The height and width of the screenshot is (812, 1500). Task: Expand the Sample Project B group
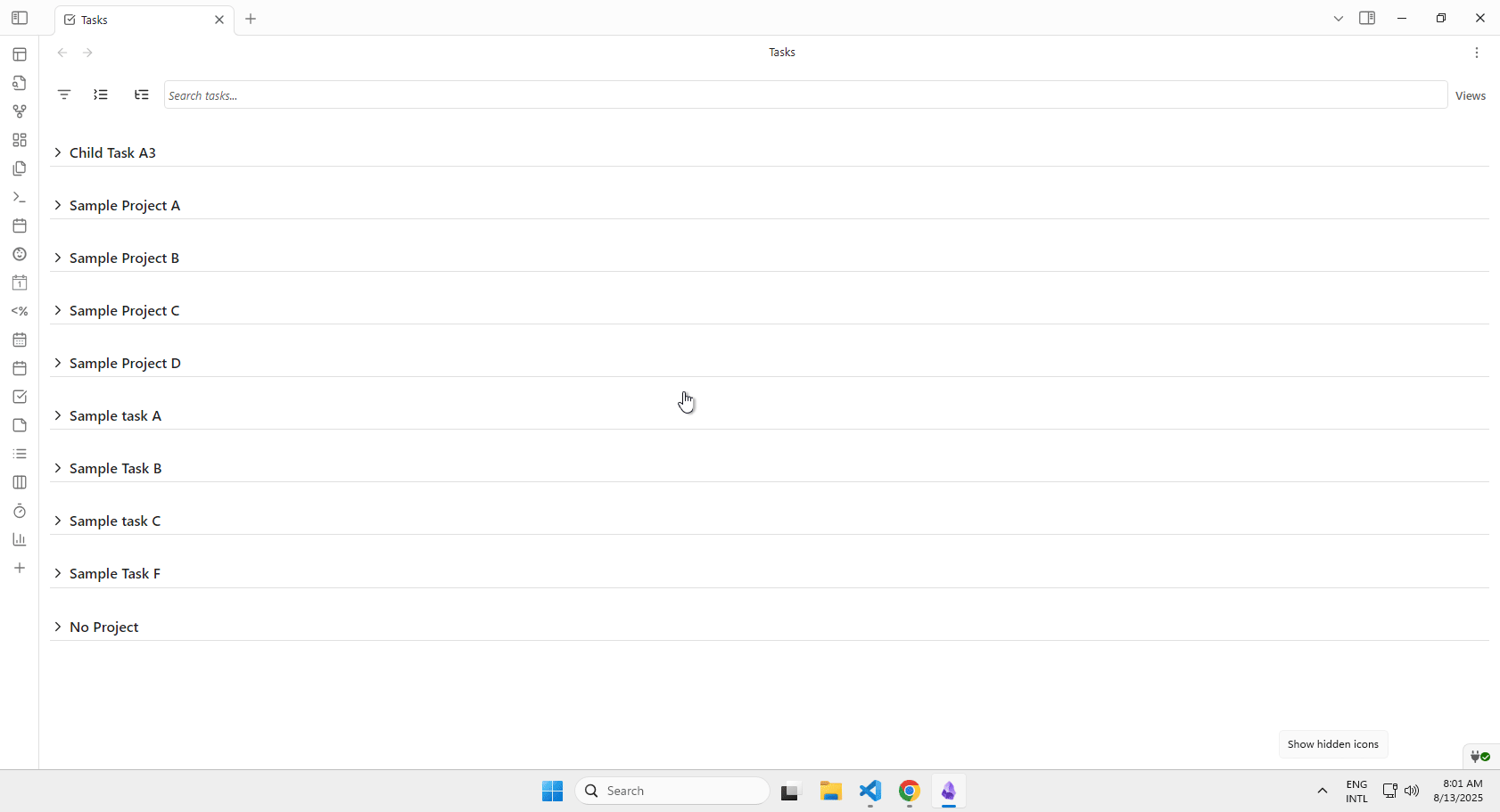click(x=58, y=258)
